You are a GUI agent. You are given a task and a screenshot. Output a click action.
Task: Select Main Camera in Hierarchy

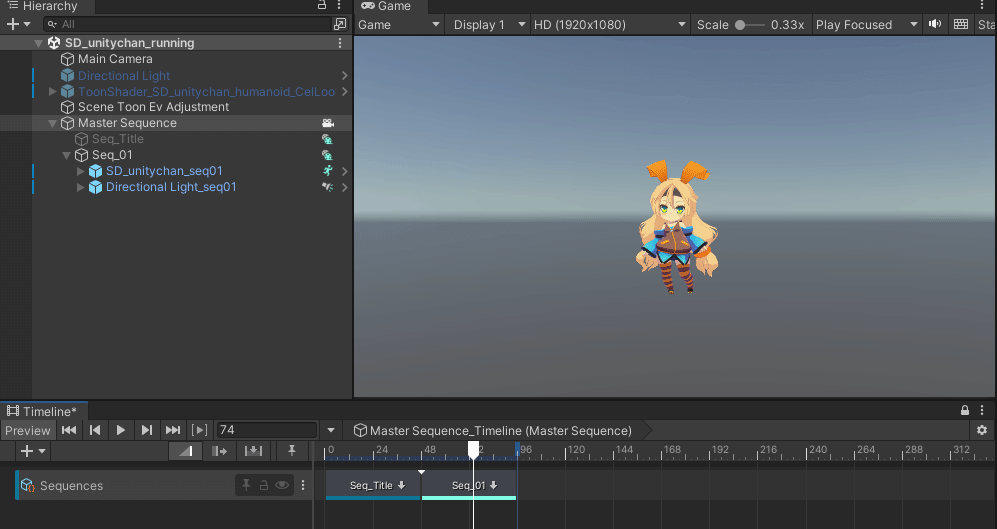[115, 59]
